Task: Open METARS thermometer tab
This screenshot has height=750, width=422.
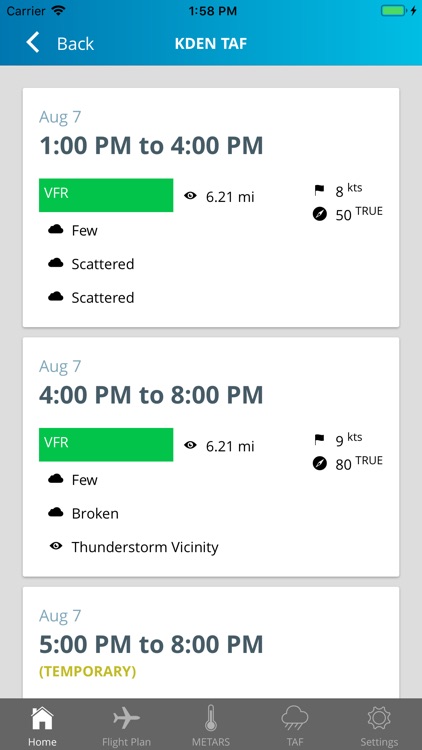Action: pyautogui.click(x=211, y=725)
